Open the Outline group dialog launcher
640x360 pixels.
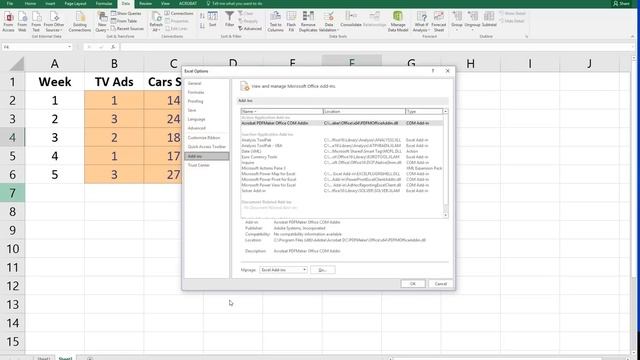click(527, 37)
